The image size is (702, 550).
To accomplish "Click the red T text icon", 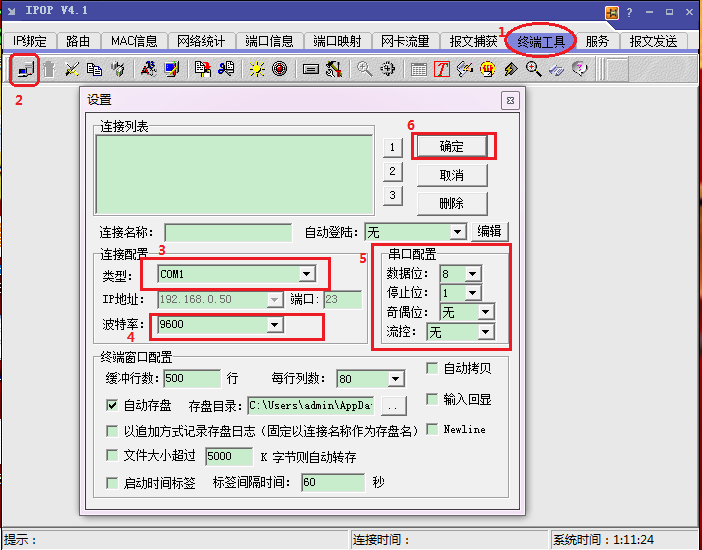I will pyautogui.click(x=441, y=69).
